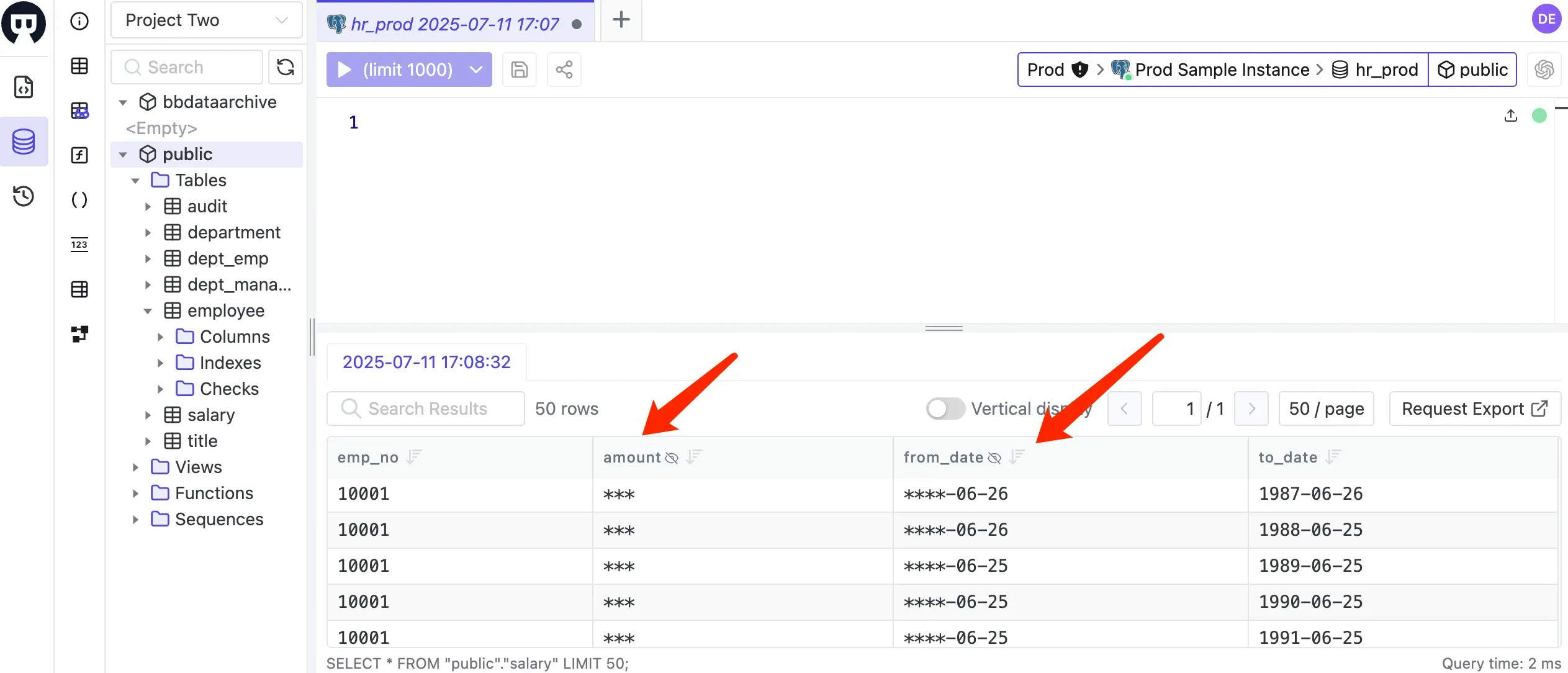Open the run limit dropdown arrow
Viewport: 1568px width, 673px height.
tap(476, 70)
